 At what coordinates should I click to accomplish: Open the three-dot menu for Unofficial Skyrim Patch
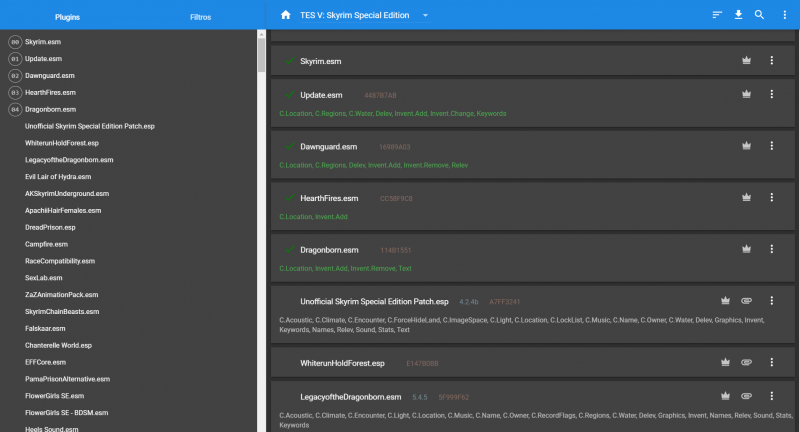pyautogui.click(x=771, y=300)
